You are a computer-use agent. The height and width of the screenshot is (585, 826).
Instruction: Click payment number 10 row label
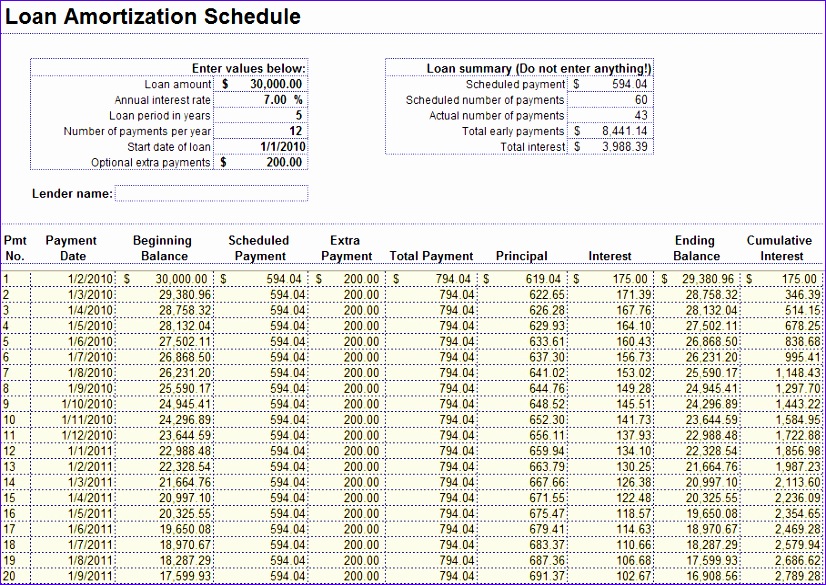9,420
